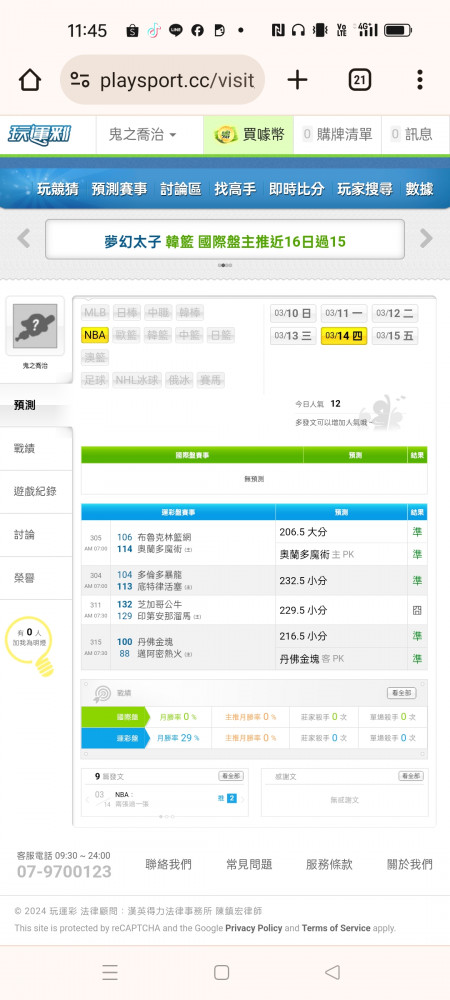The height and width of the screenshot is (1000, 450).
Task: Switch to the 榮譽 sidebar tab
Action: (36, 578)
